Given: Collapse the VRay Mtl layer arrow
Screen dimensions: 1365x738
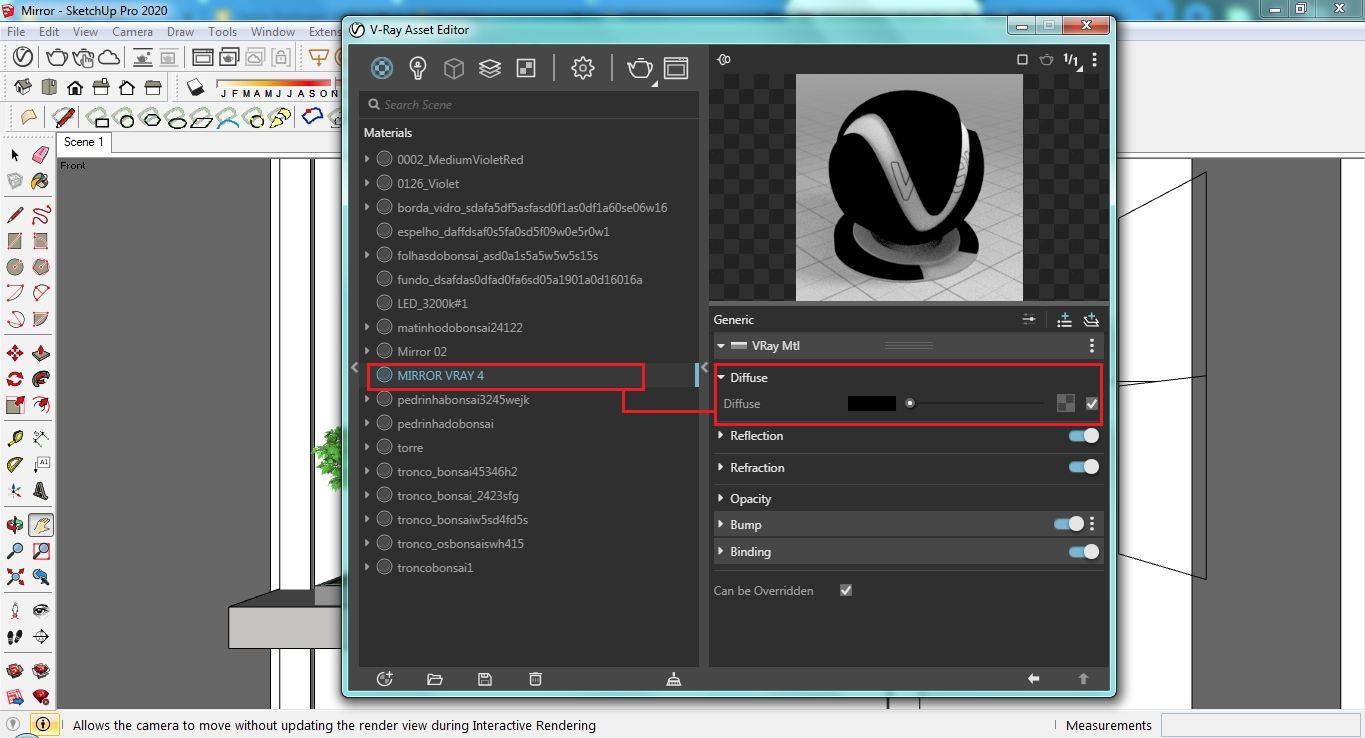Looking at the screenshot, I should click(721, 346).
